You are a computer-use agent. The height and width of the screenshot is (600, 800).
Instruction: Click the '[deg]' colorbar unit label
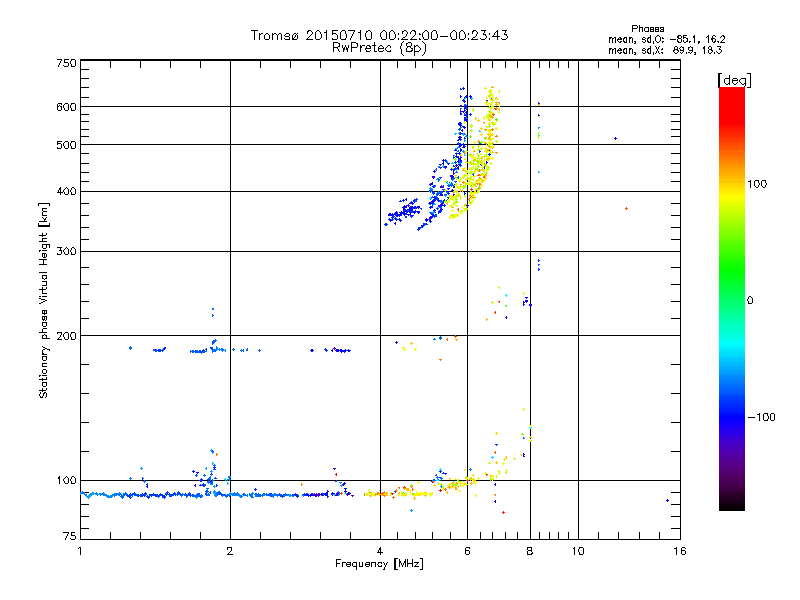click(734, 80)
